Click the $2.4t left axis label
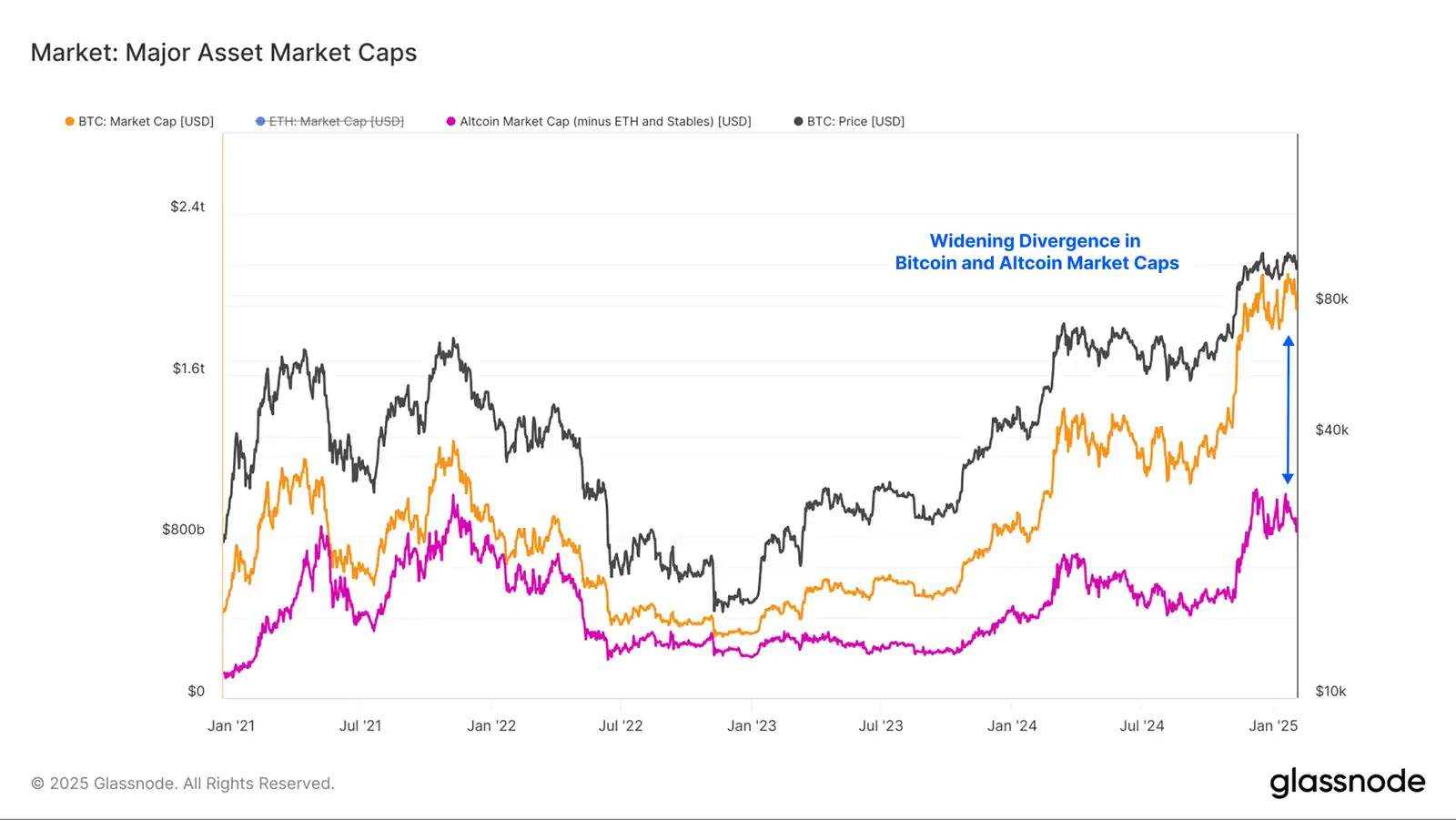Screen dimensions: 1456x820 point(187,207)
